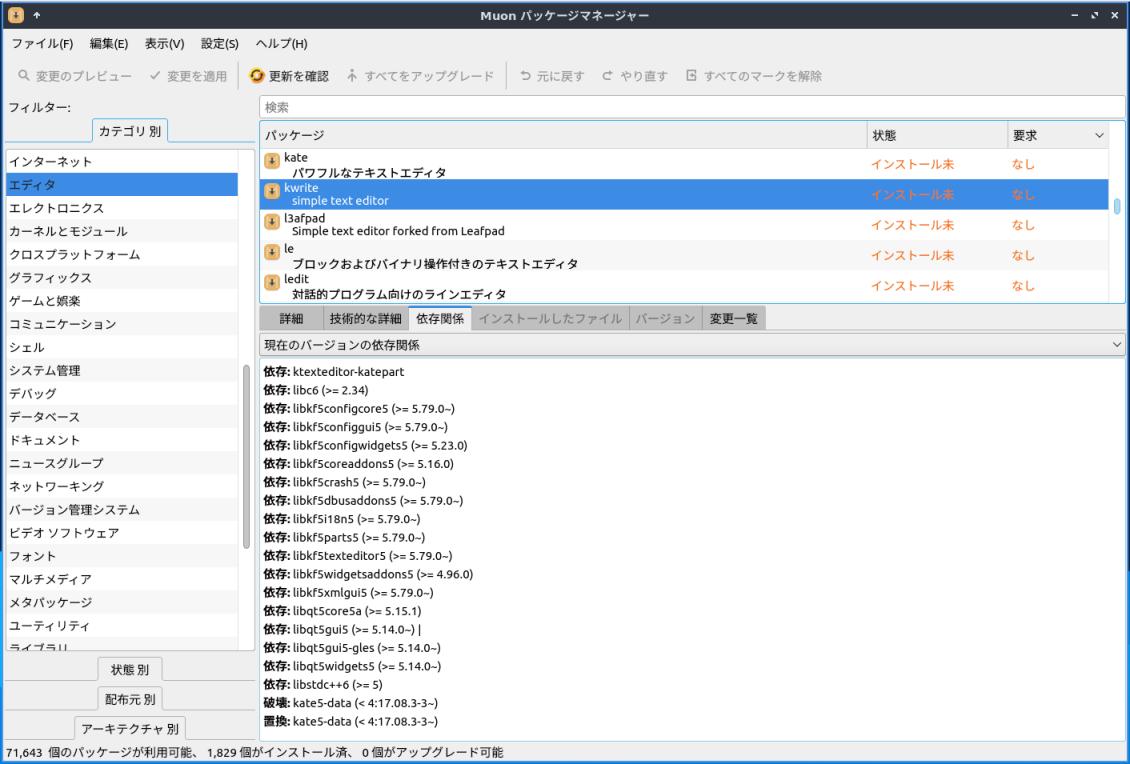Click the やり直す redo icon
This screenshot has width=1130, height=764.
[x=608, y=76]
